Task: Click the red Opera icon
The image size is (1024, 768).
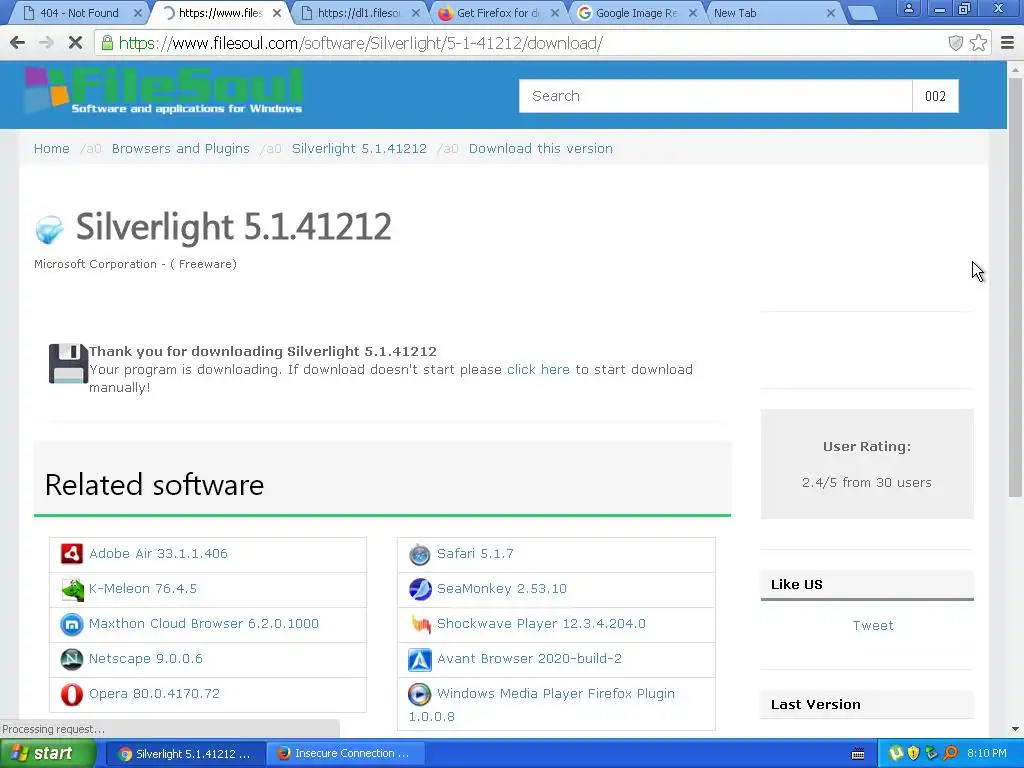Action: [x=72, y=694]
